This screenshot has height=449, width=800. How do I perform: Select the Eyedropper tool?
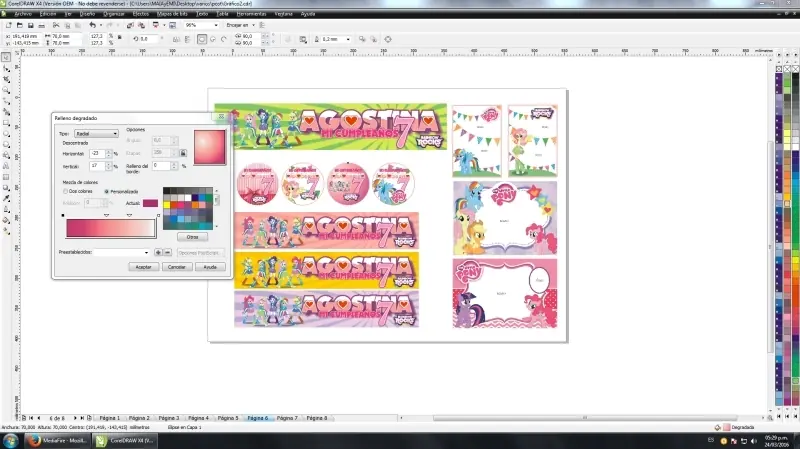point(6,198)
